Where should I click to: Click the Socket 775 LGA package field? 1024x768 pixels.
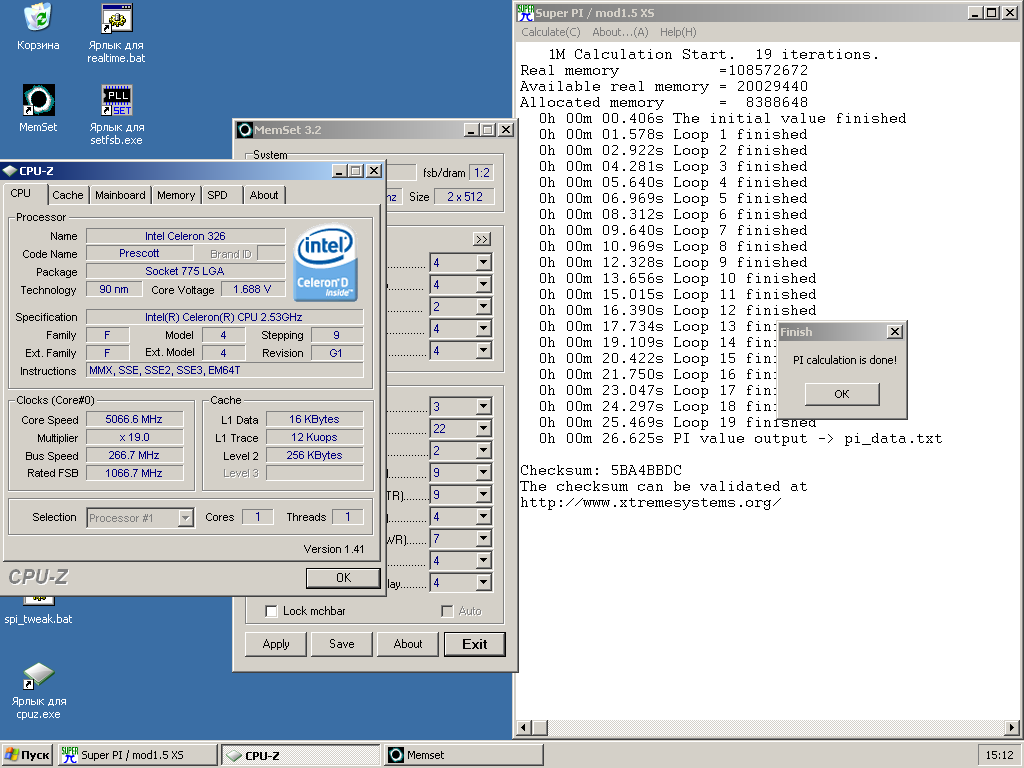tap(185, 271)
